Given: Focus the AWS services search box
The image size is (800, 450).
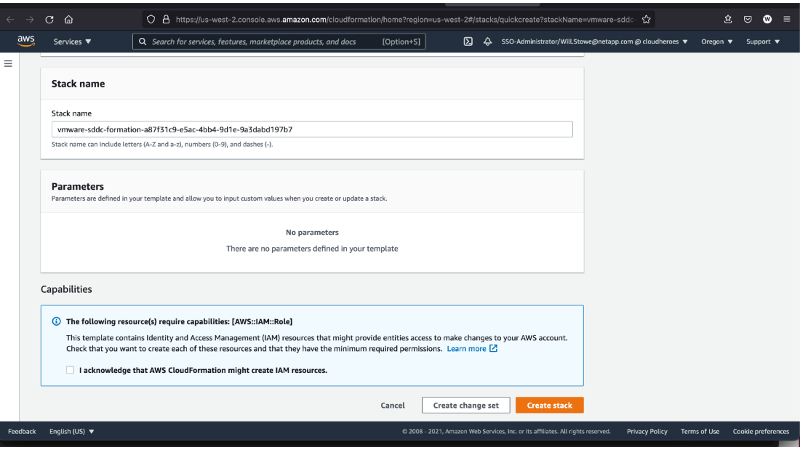Looking at the screenshot, I should pos(270,42).
